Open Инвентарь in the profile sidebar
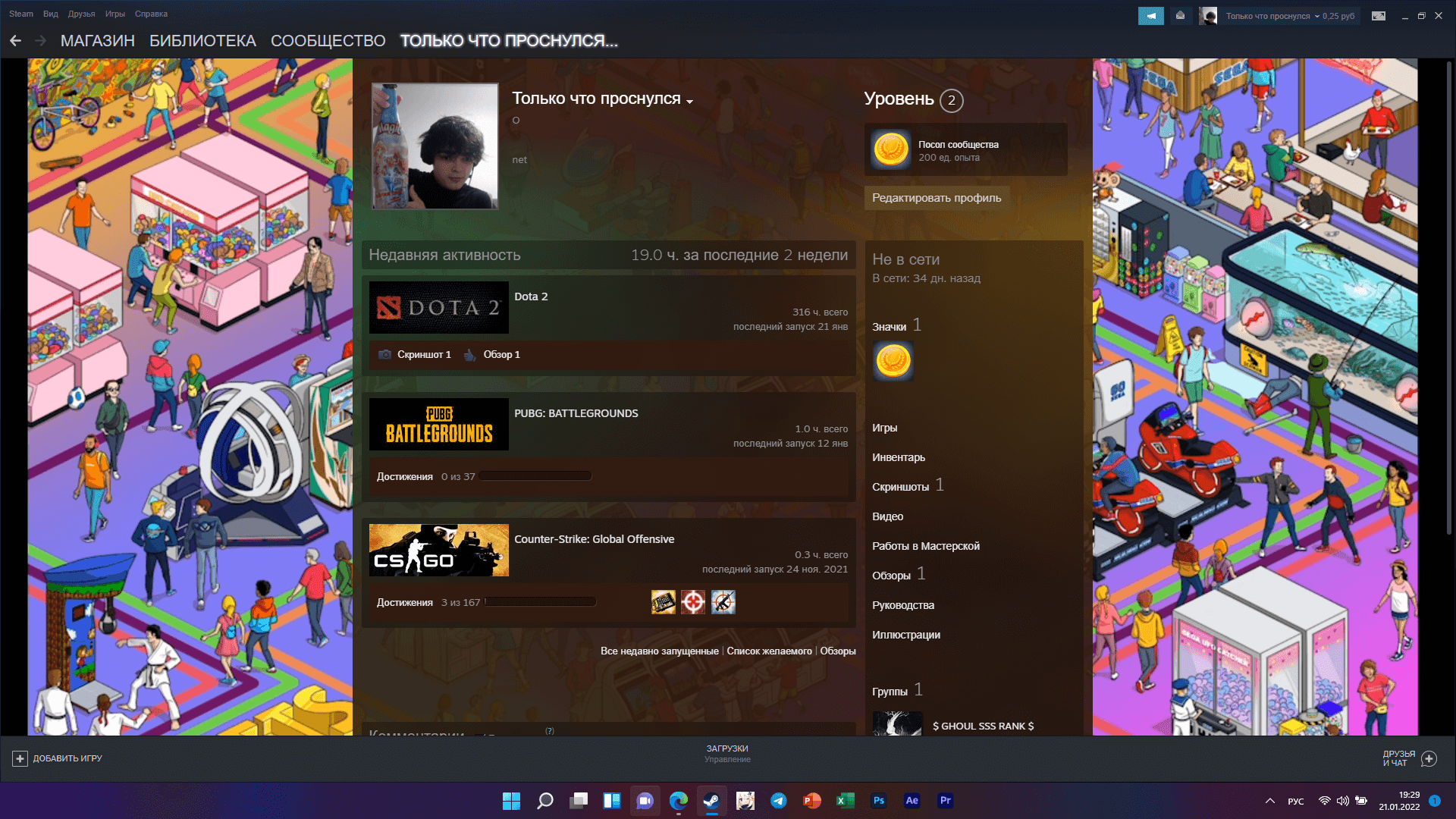This screenshot has height=819, width=1456. (x=899, y=457)
